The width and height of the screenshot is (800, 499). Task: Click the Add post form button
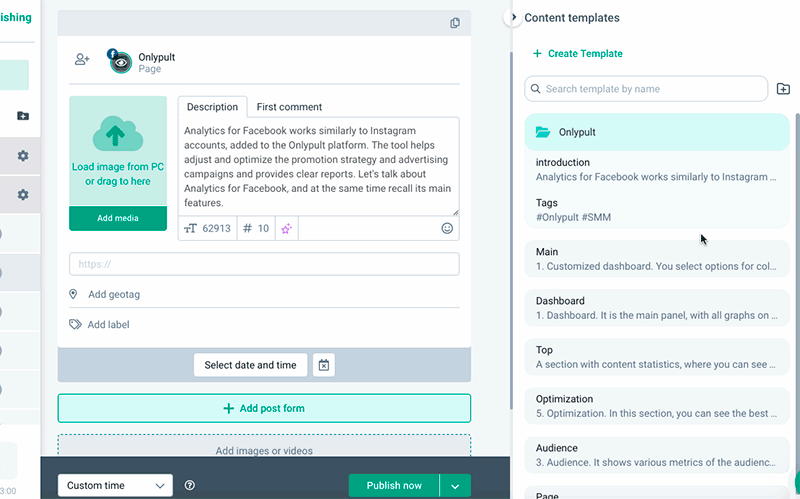coord(264,408)
